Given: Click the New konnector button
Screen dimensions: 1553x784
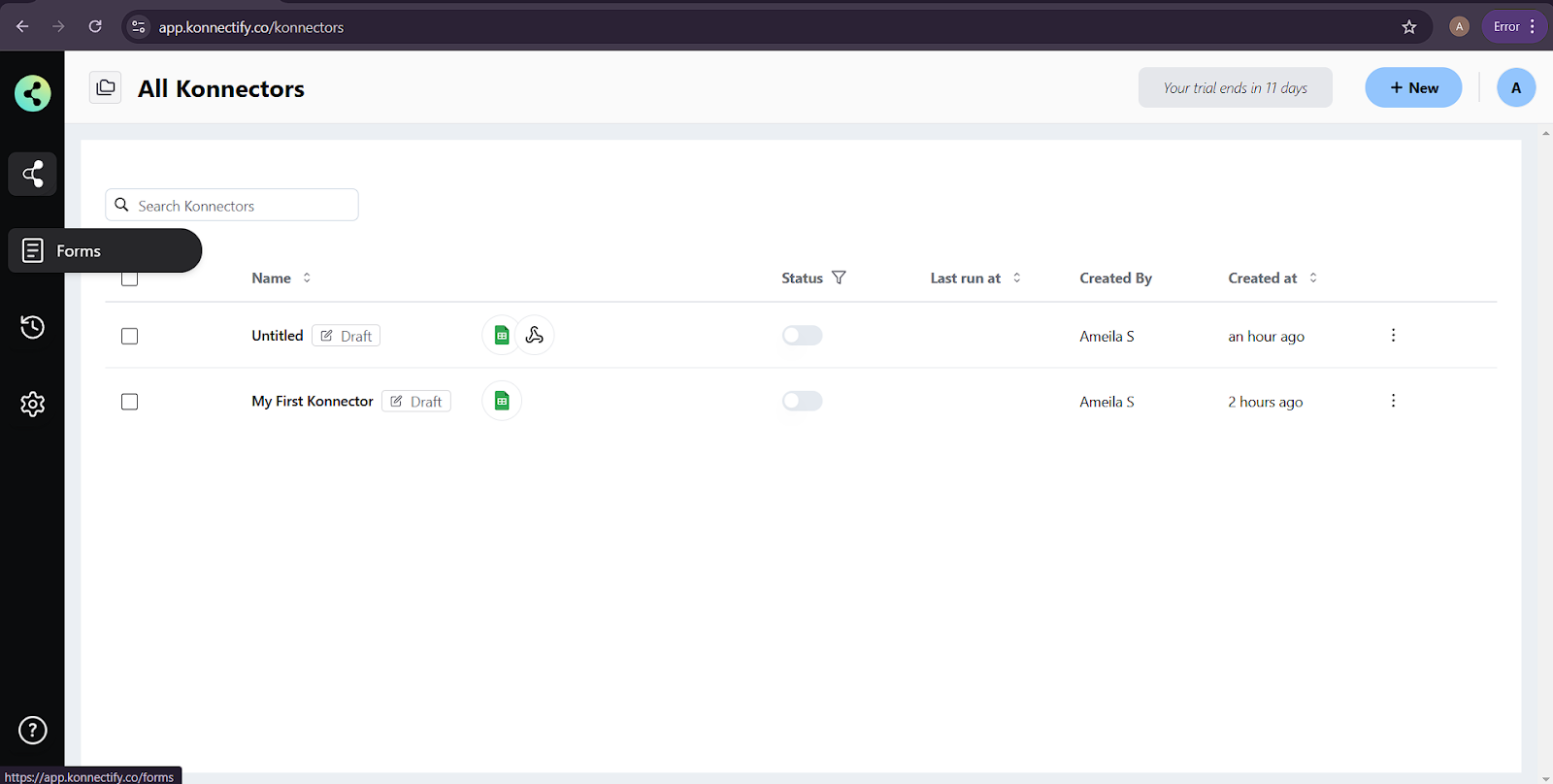Looking at the screenshot, I should (1413, 87).
